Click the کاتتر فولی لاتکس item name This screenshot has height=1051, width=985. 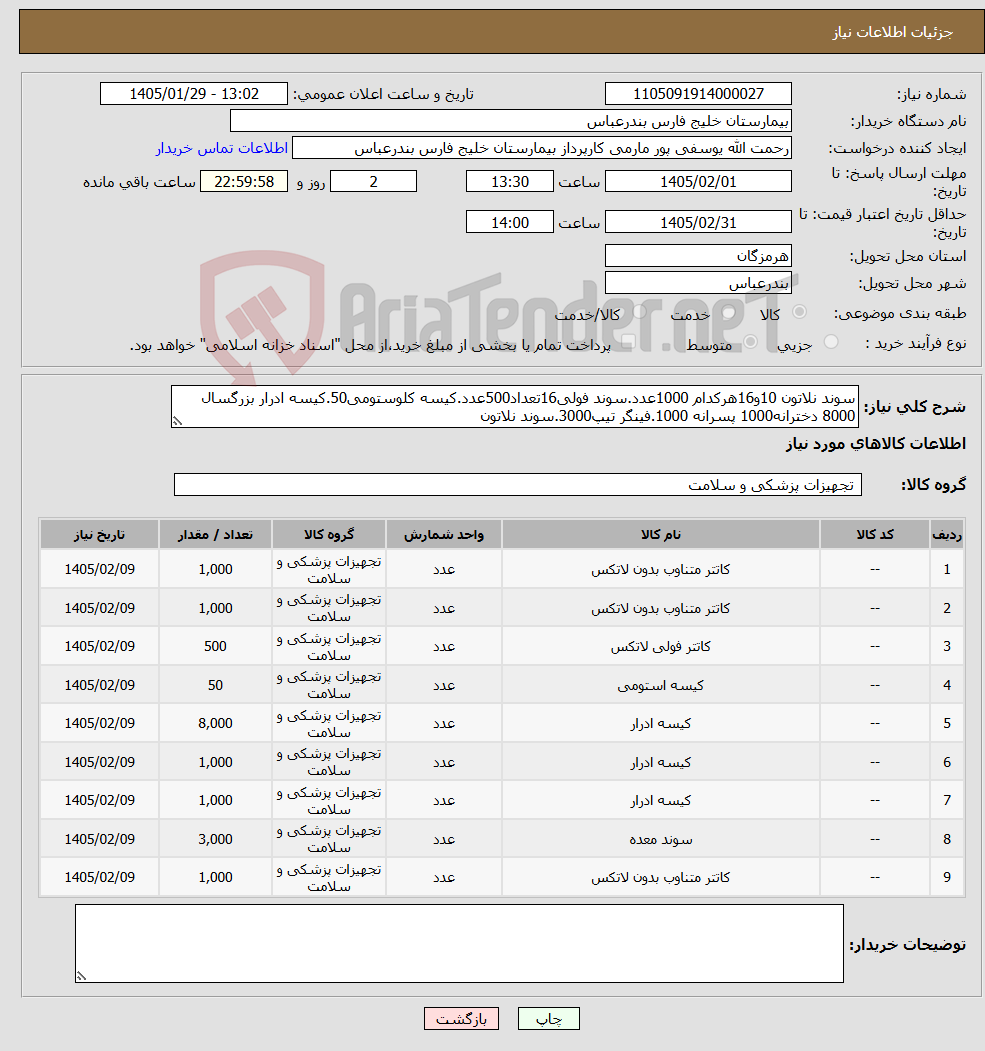661,647
